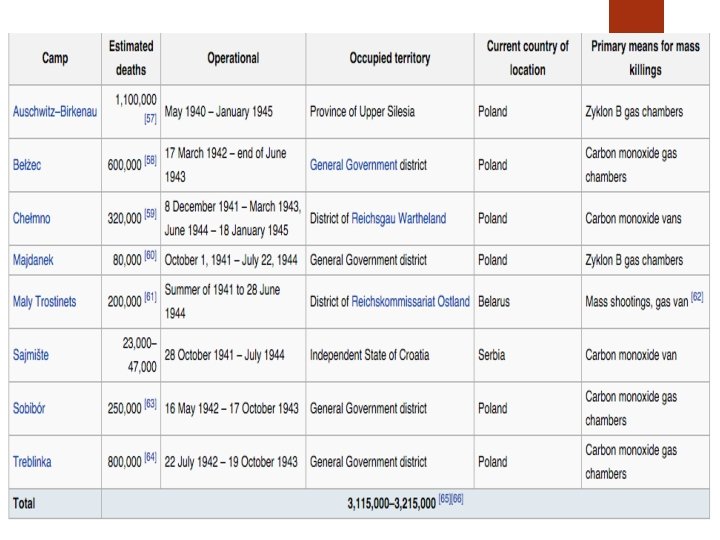This screenshot has height=540, width=720.
Task: Click footnote 57 under Auschwitz deaths
Action: point(150,118)
